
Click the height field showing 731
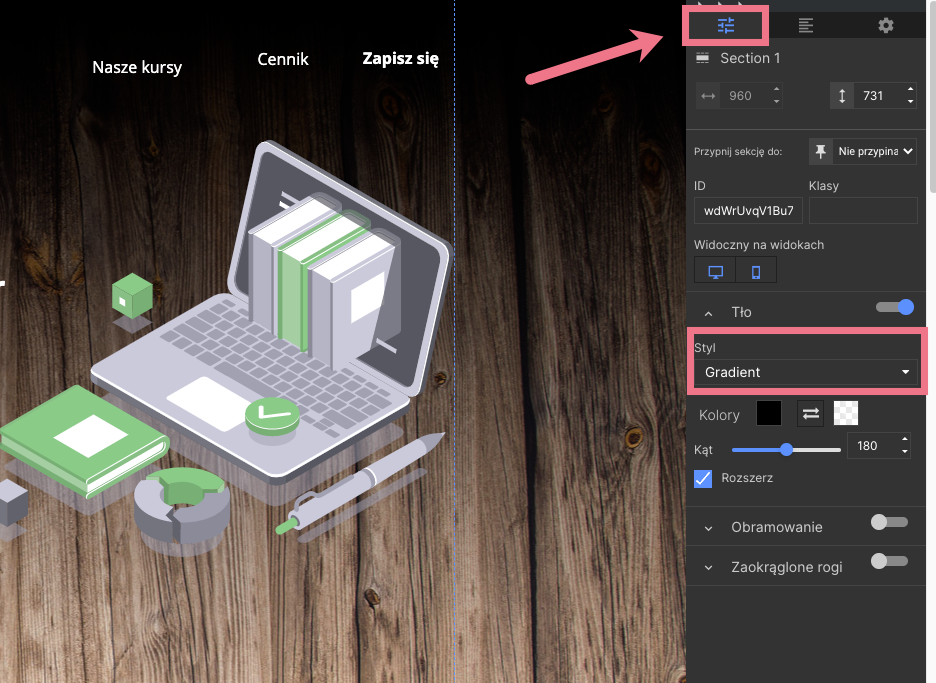tap(879, 96)
